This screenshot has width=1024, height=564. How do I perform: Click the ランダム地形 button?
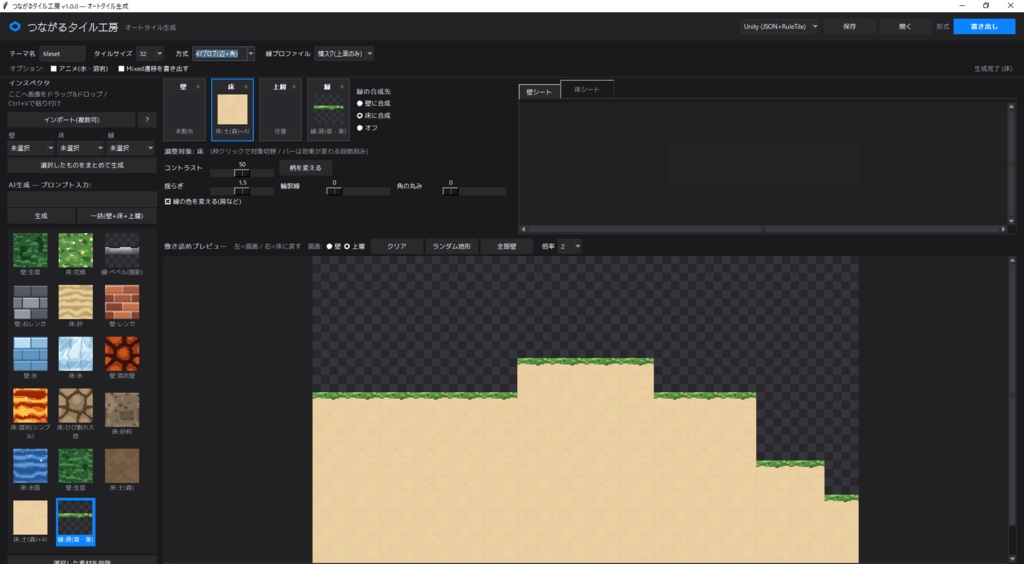click(451, 247)
